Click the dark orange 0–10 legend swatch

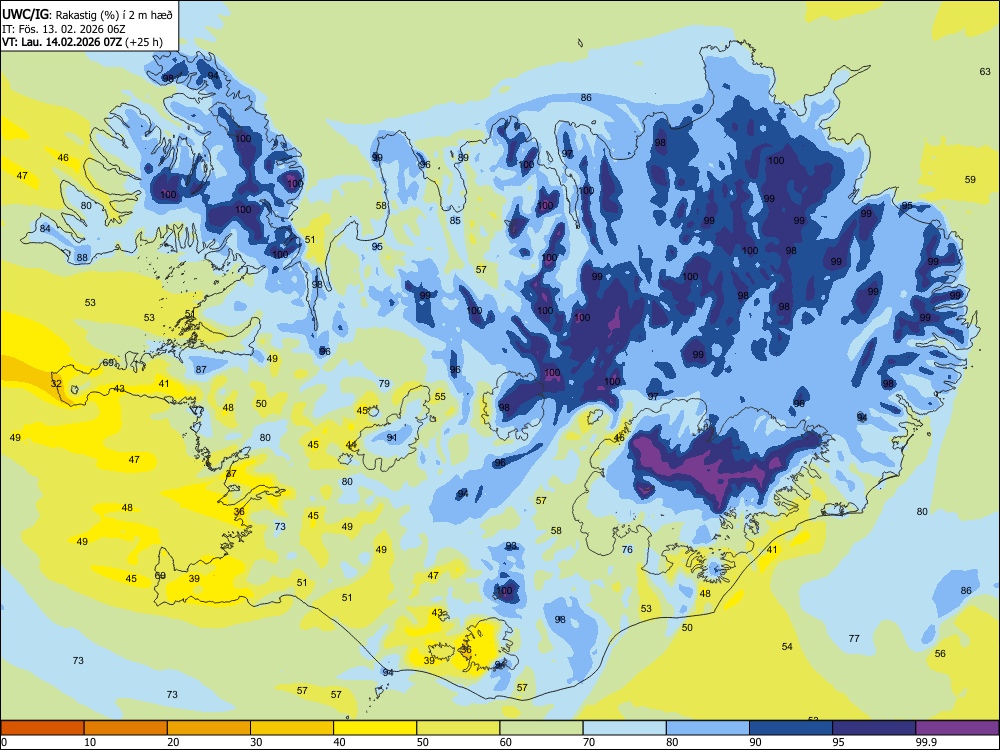[x=42, y=728]
